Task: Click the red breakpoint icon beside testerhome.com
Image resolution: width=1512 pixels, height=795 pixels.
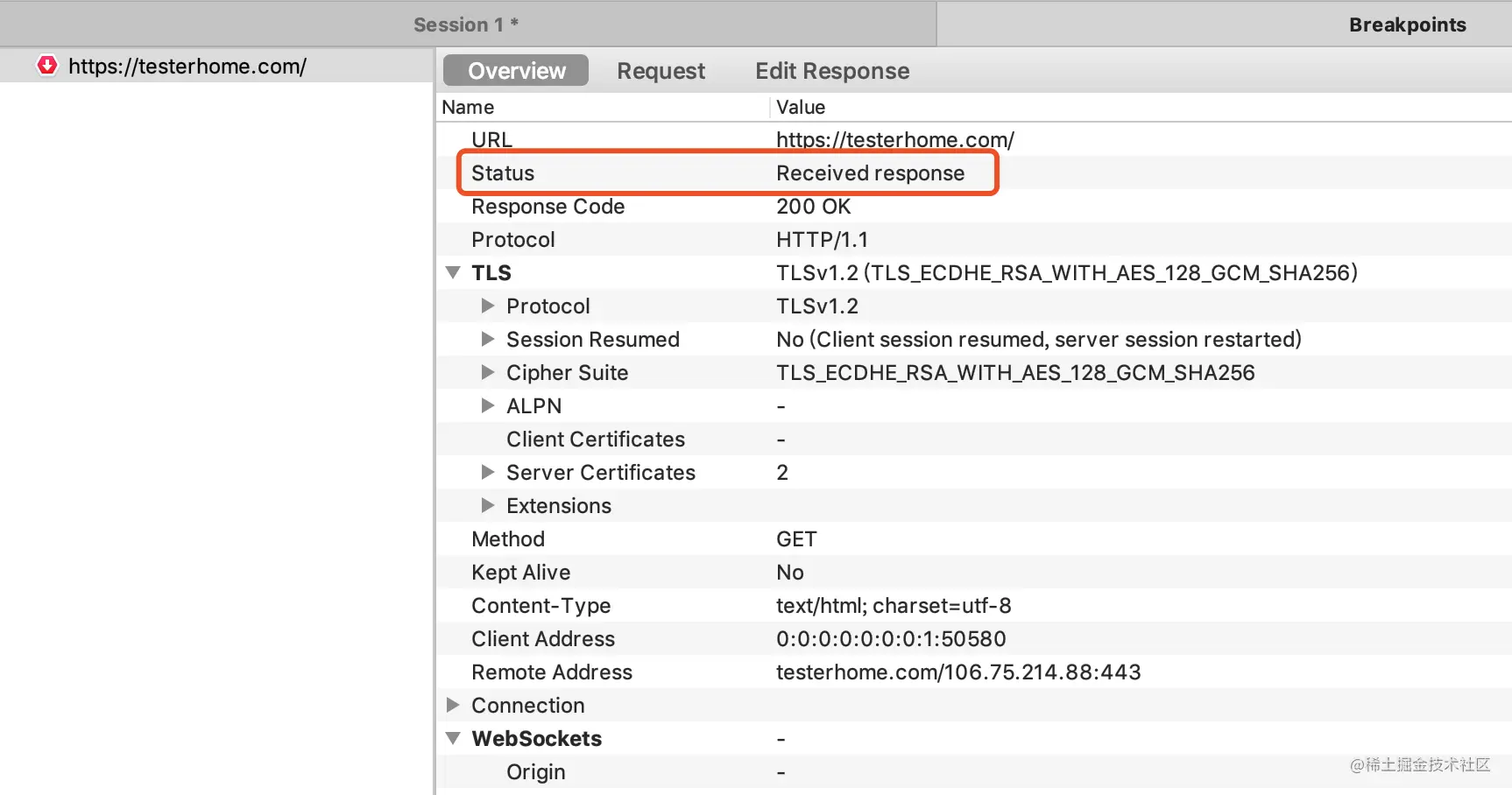Action: [47, 66]
